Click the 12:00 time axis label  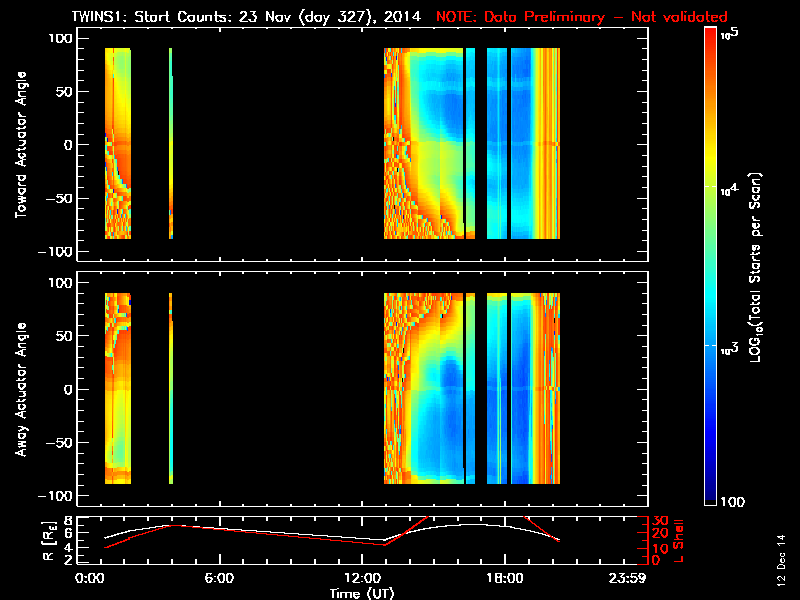click(362, 579)
